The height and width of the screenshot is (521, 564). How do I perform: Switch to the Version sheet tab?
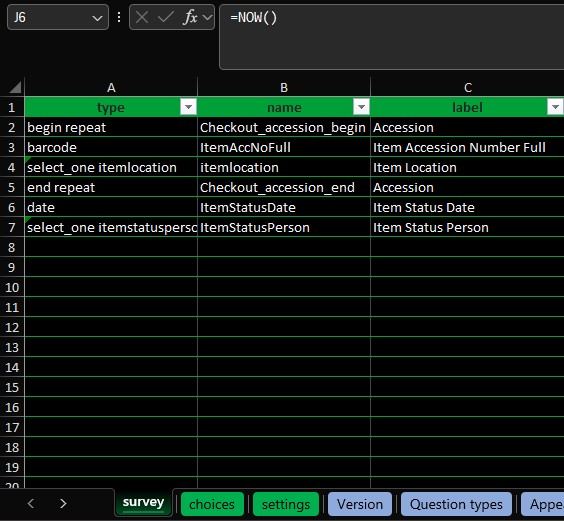360,504
